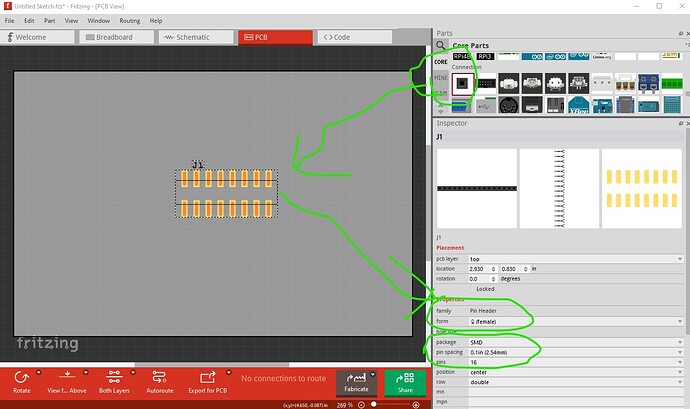
Task: Click the Export for PCB icon
Action: point(208,377)
